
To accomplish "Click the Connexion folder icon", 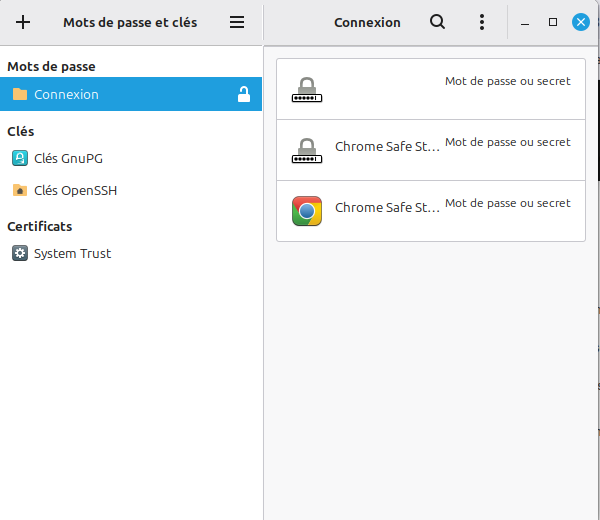I will pyautogui.click(x=20, y=95).
